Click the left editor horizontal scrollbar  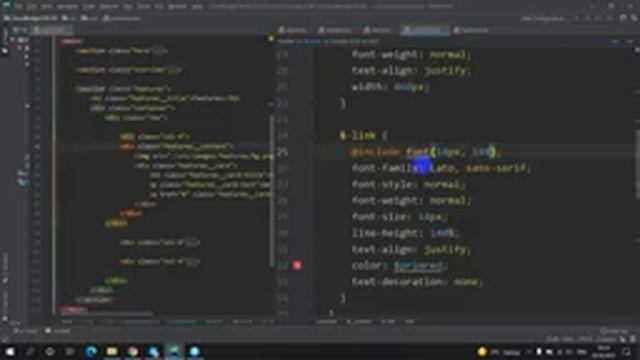106,314
